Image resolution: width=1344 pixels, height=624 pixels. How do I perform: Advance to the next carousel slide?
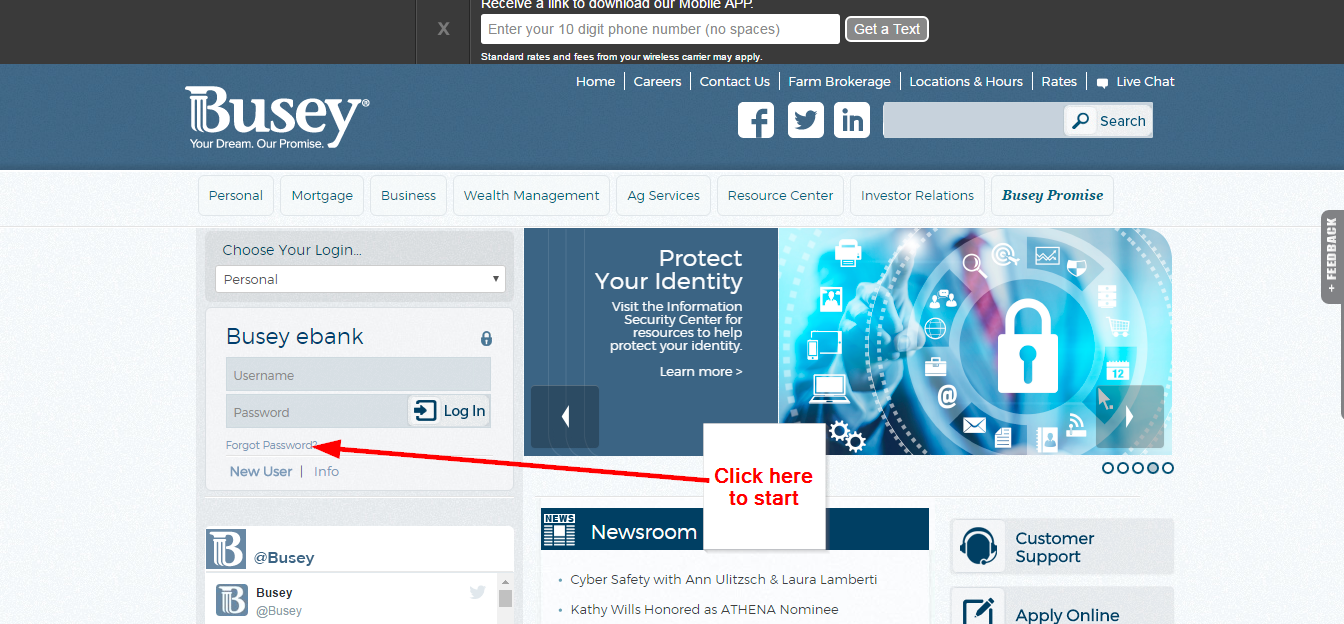1130,416
